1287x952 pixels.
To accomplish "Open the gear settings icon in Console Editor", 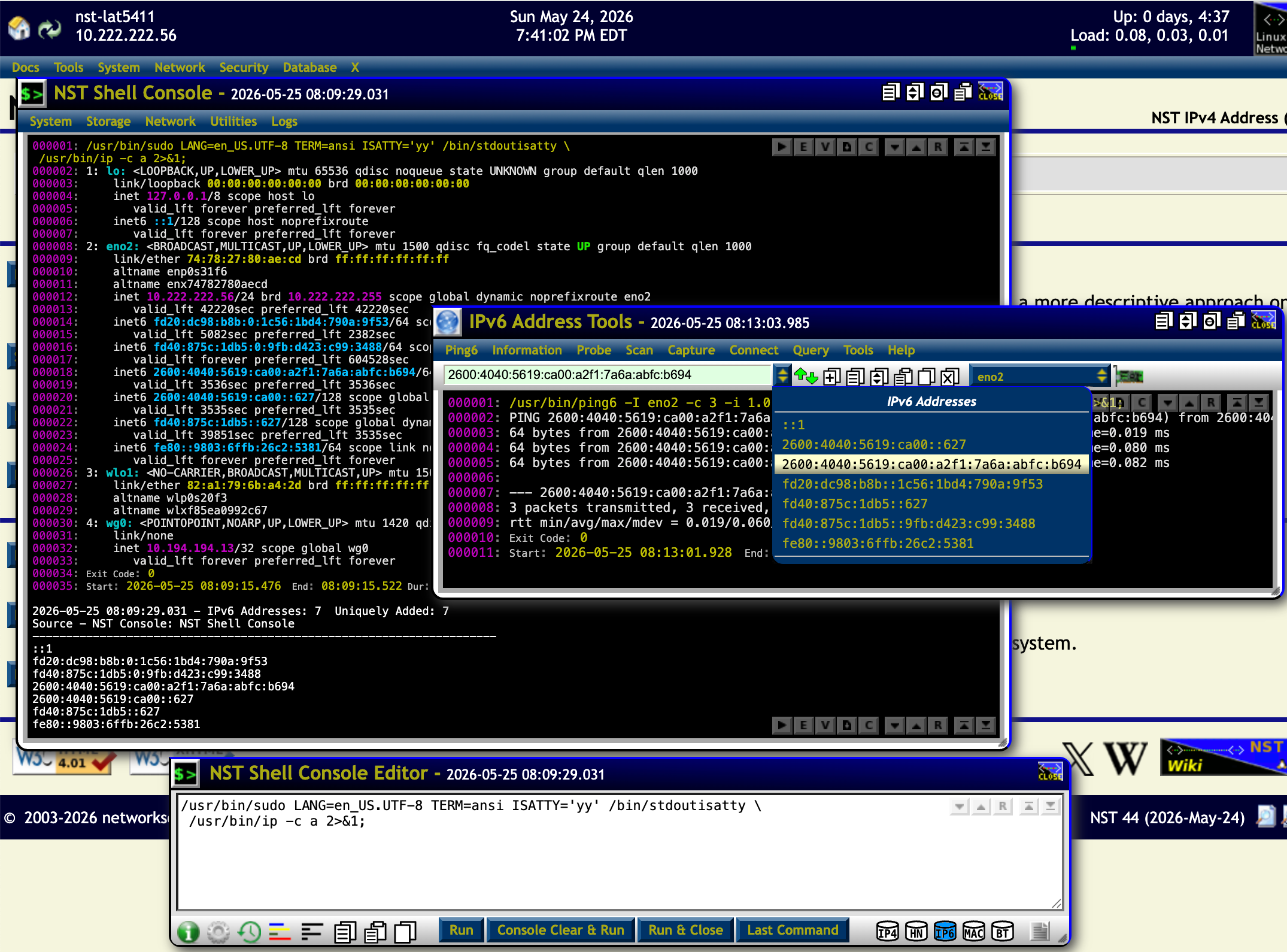I will 218,931.
